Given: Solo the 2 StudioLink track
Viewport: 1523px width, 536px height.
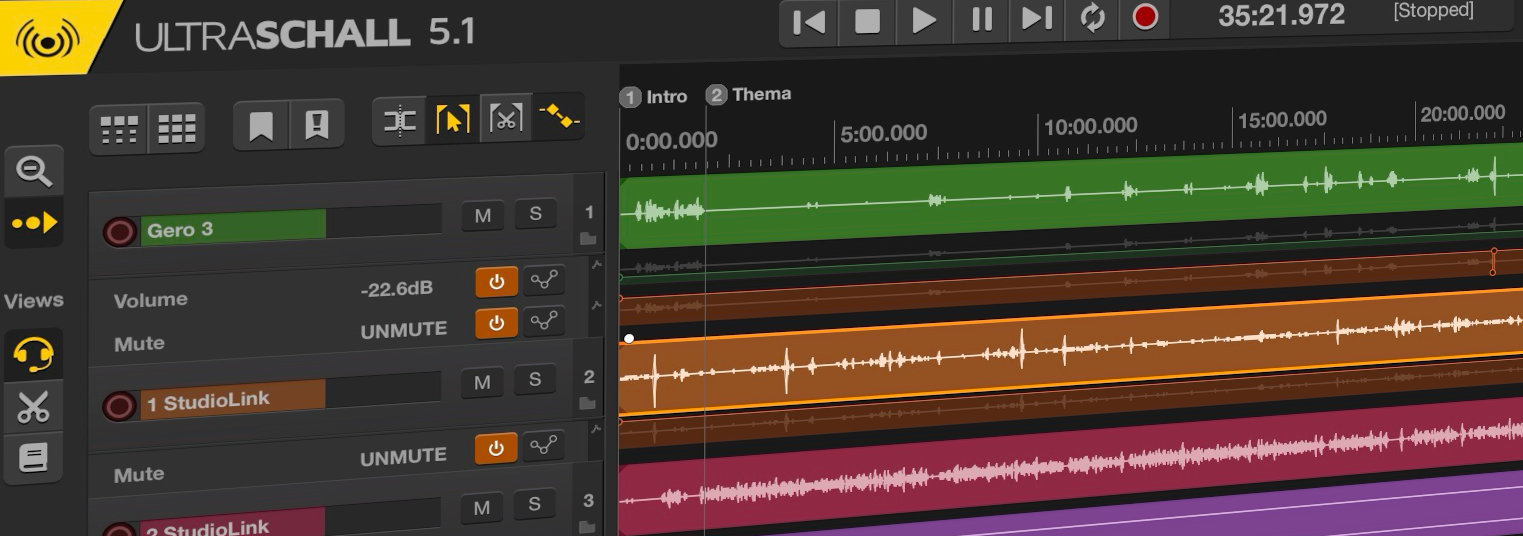Looking at the screenshot, I should 535,504.
